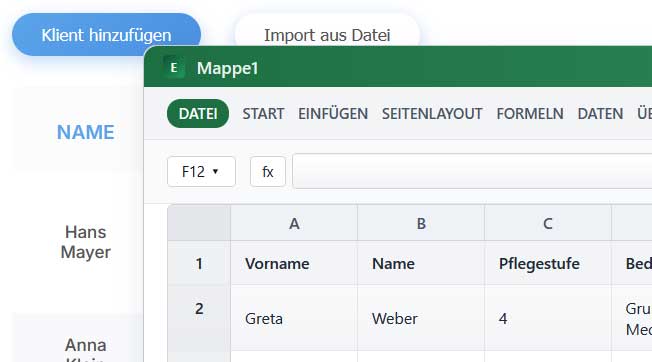Click the NAME column header in client list

[85, 132]
